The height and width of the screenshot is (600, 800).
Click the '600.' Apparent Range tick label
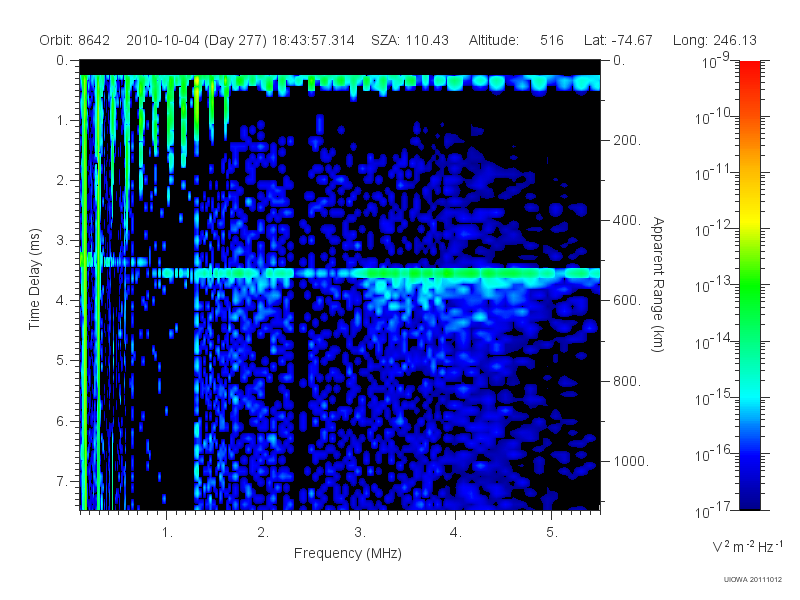pyautogui.click(x=627, y=301)
